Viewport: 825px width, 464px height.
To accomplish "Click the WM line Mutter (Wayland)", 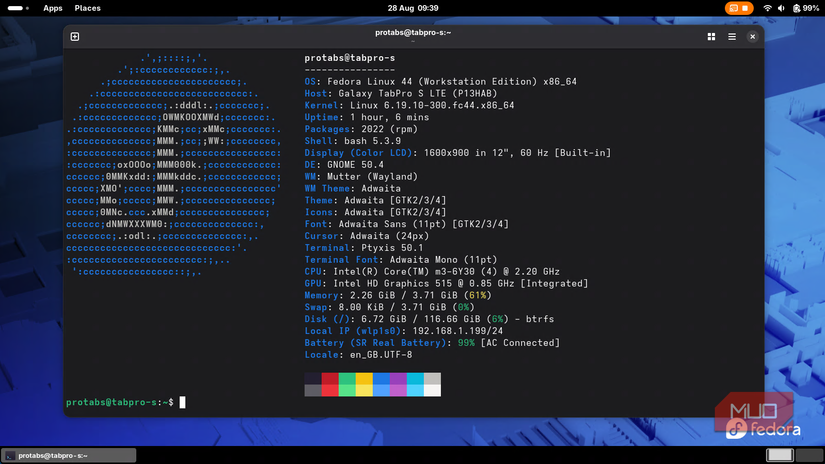I will click(x=361, y=177).
